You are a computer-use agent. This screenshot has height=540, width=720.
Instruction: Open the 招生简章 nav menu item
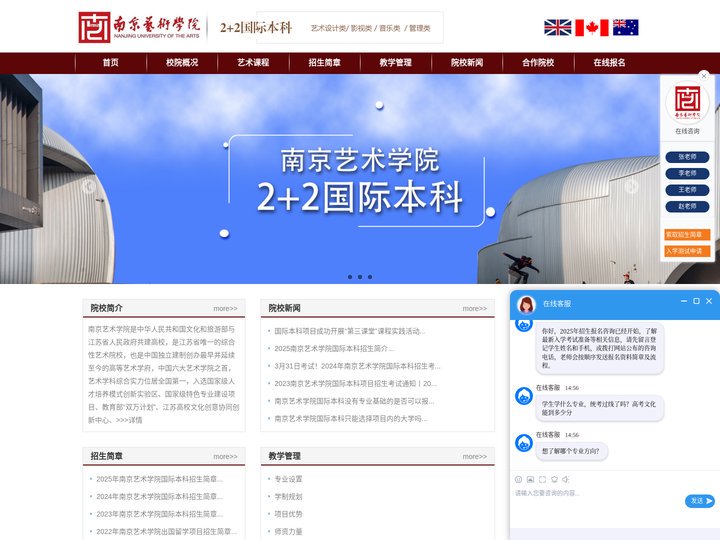[324, 63]
